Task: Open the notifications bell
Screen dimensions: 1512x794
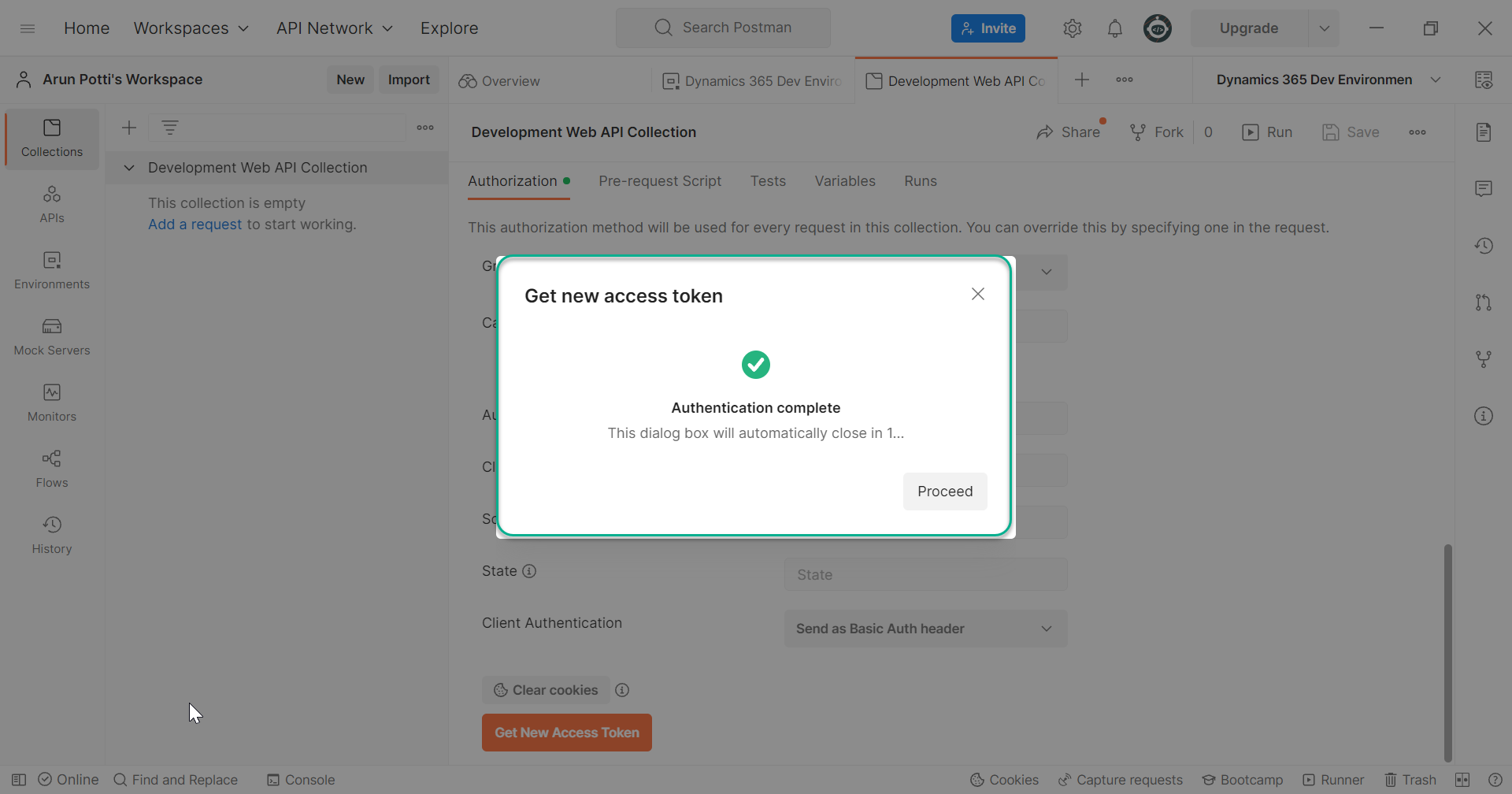Action: 1114,28
